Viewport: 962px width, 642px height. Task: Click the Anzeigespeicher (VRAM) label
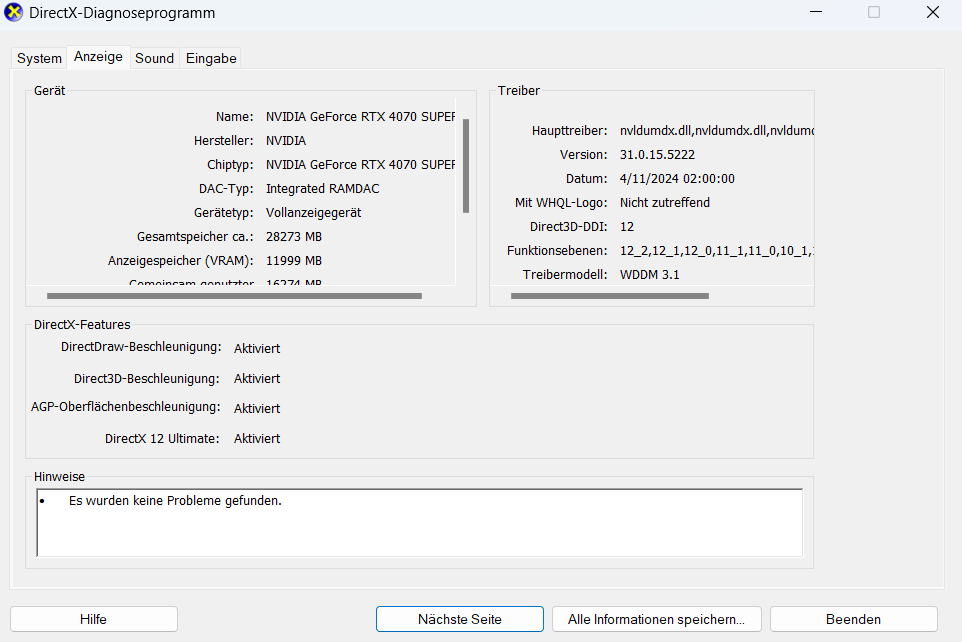181,261
